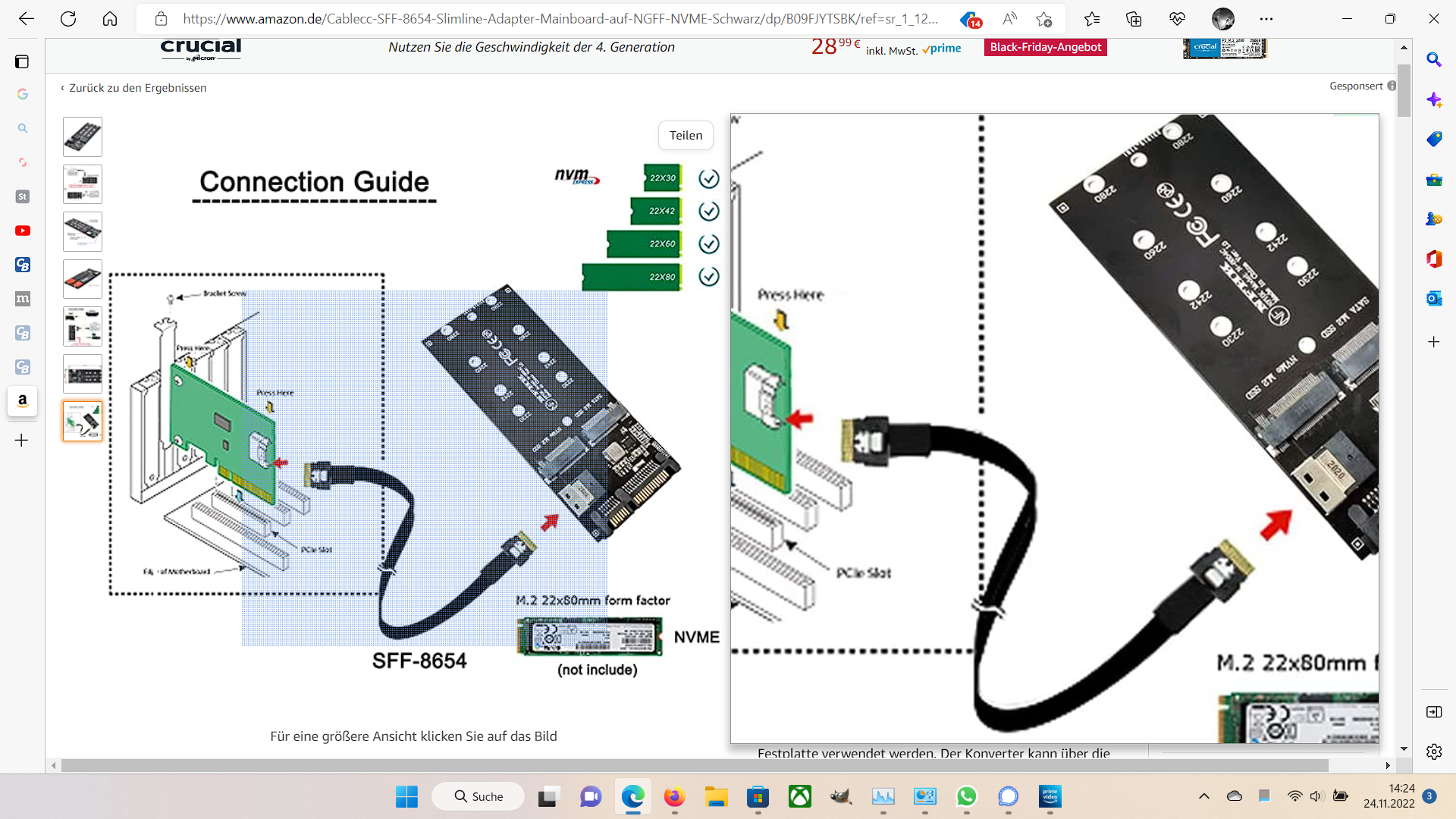Add this page to favorites
1456x819 pixels.
point(1045,19)
